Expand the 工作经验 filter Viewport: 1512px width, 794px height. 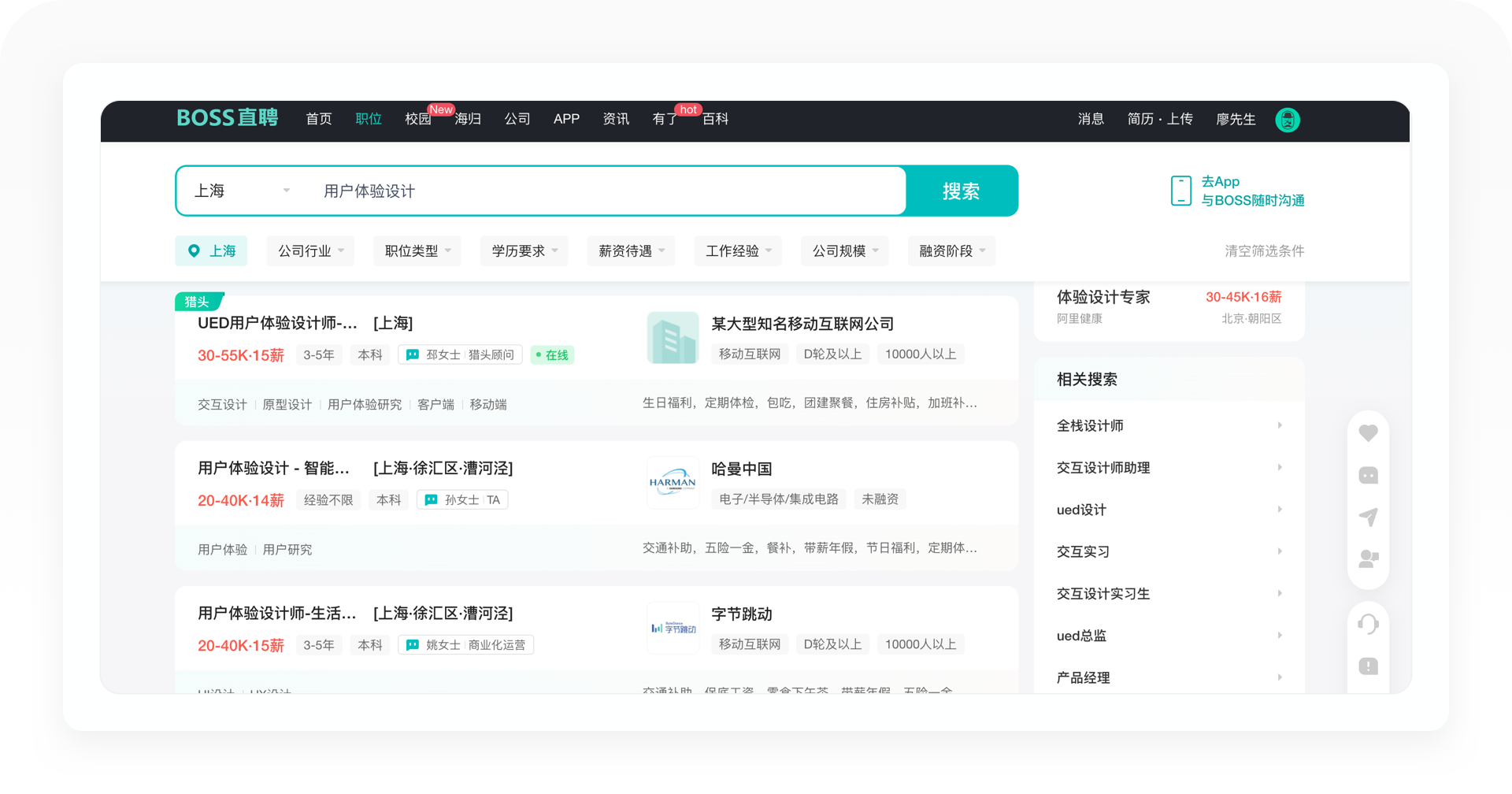[x=739, y=251]
